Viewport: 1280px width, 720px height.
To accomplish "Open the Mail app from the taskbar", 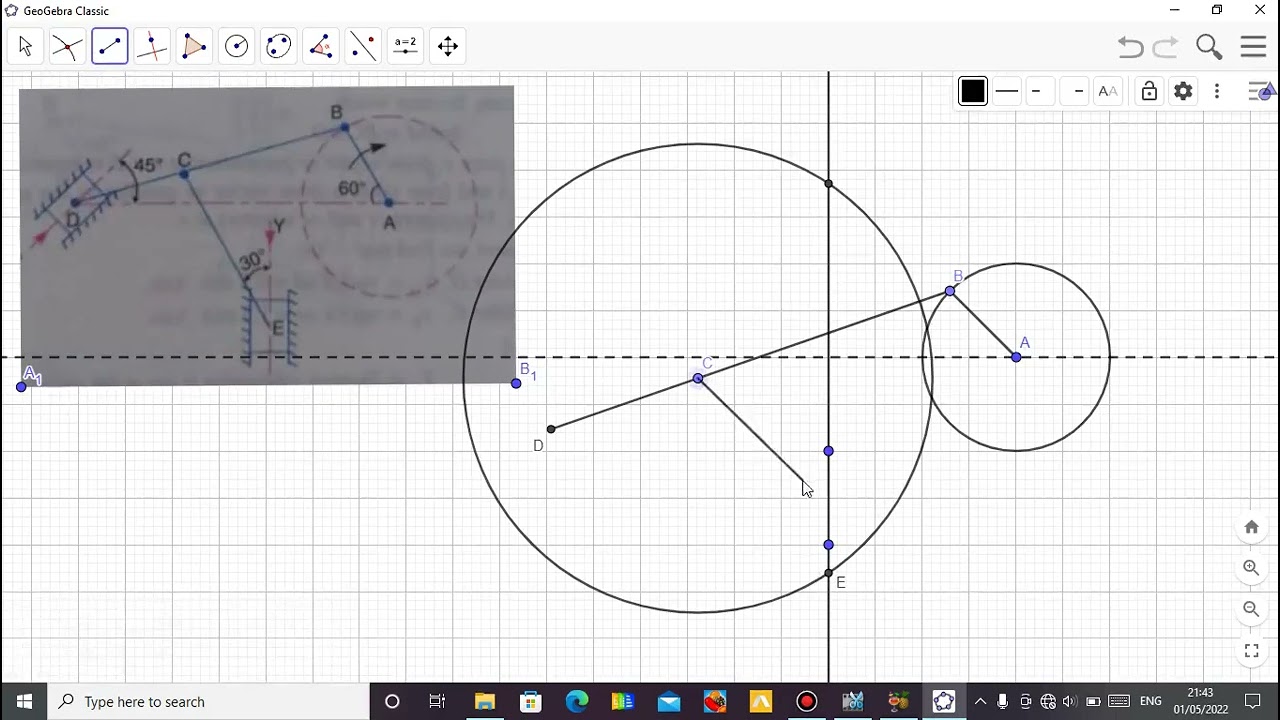I will tap(669, 701).
